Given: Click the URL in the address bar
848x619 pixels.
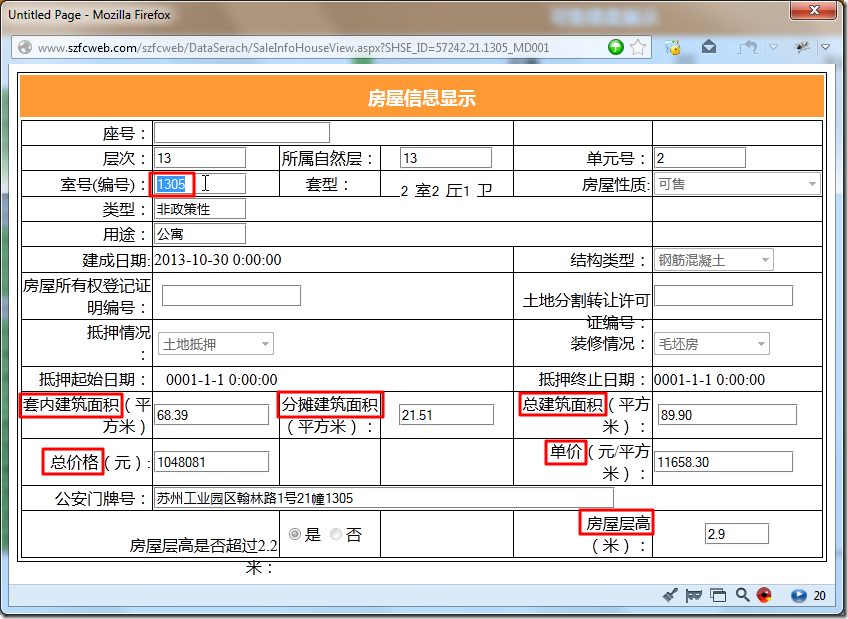Looking at the screenshot, I should tap(294, 48).
